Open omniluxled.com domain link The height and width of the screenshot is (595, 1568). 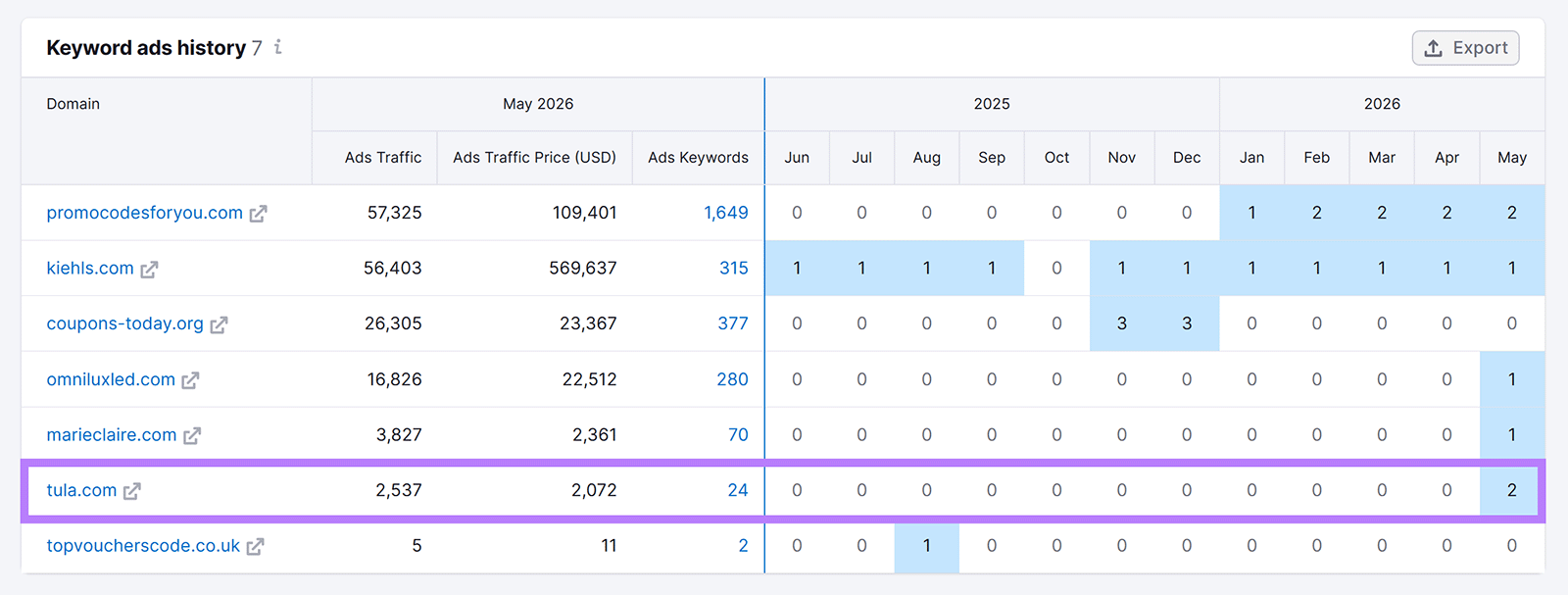111,379
